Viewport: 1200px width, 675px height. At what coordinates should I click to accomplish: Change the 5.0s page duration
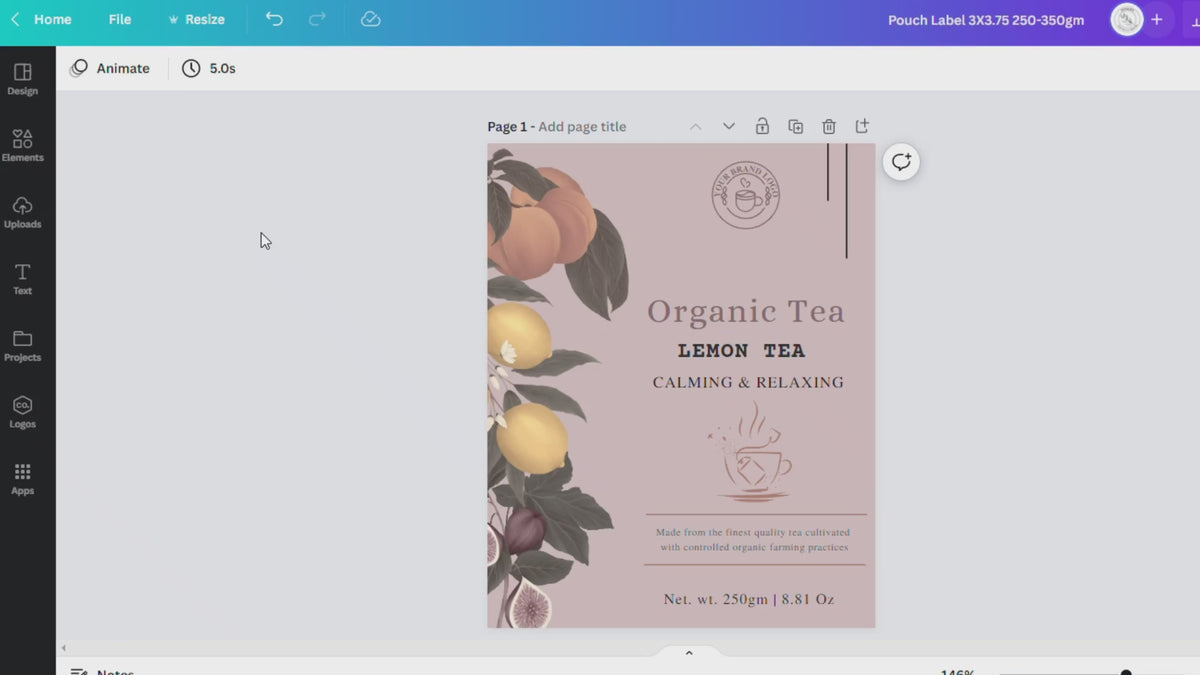[209, 68]
